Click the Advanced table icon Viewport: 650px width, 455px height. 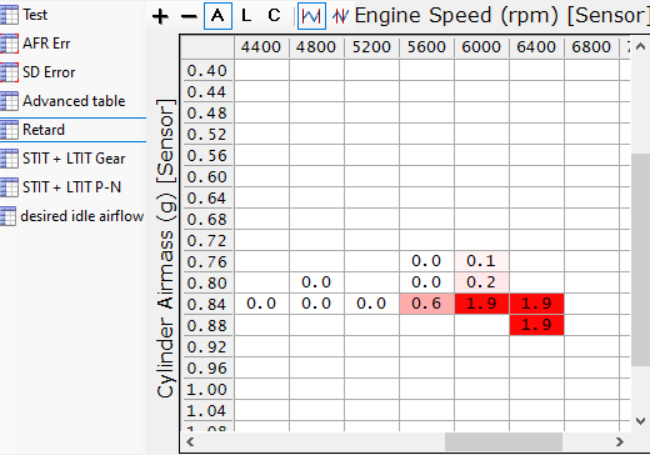coord(9,101)
